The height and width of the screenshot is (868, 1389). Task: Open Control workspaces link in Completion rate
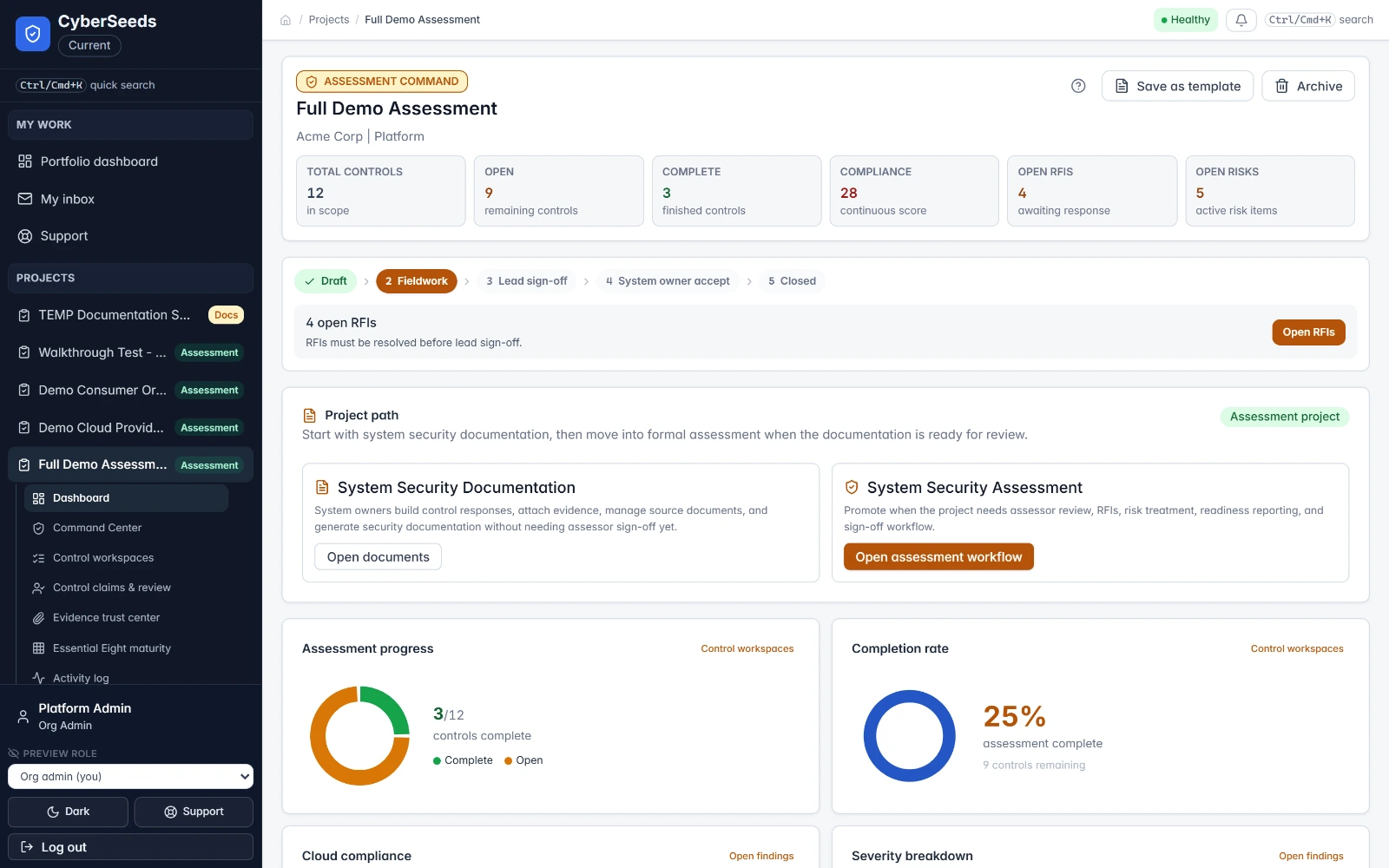point(1296,649)
